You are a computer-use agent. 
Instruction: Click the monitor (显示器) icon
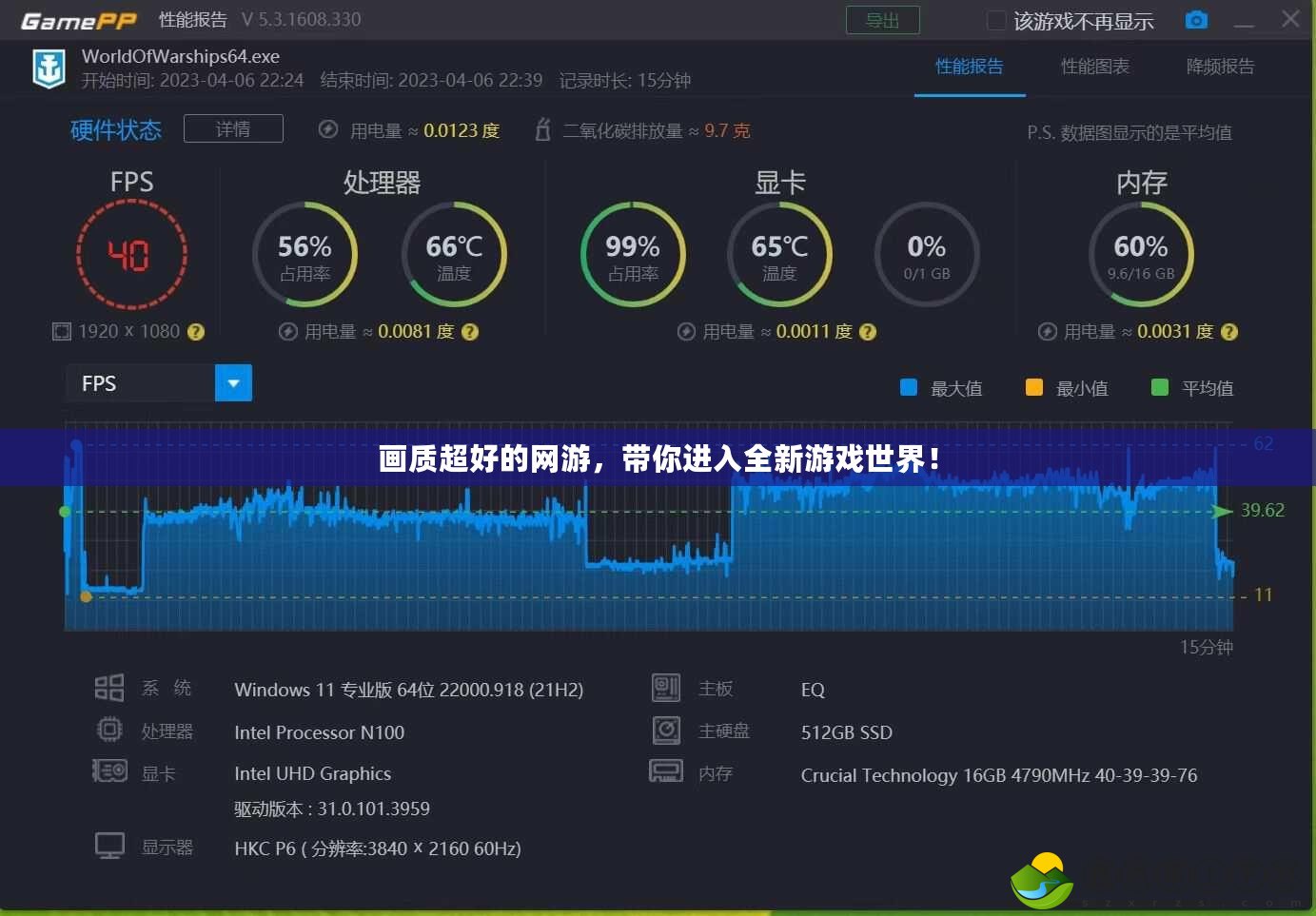109,846
